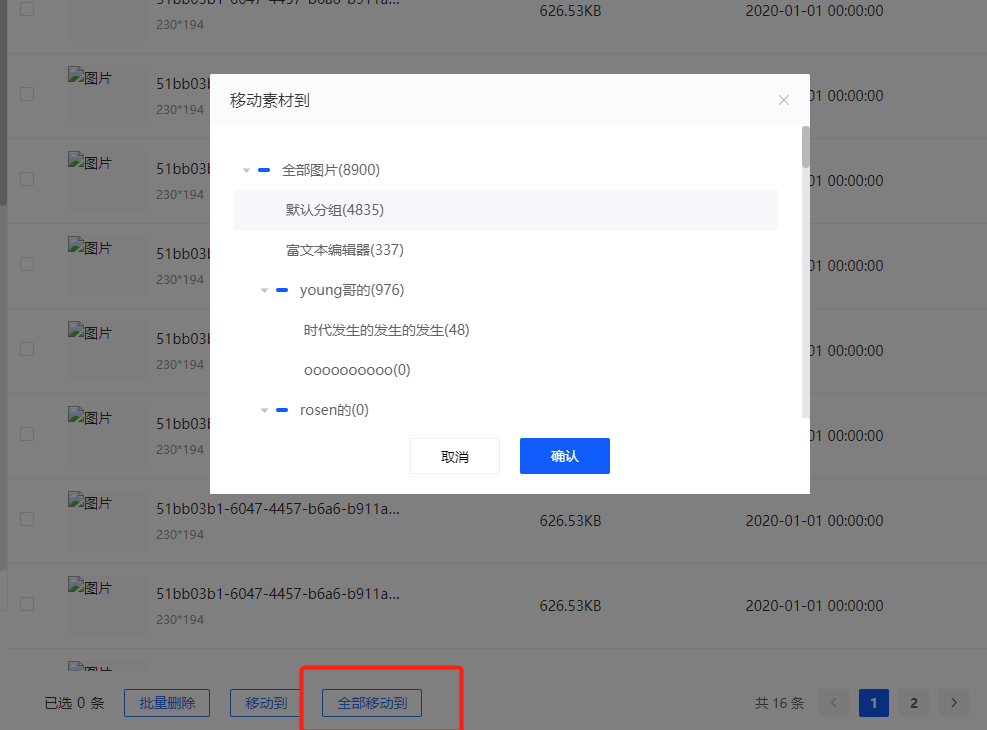Click the 全部移动到 button
The width and height of the screenshot is (987, 730).
[372, 703]
